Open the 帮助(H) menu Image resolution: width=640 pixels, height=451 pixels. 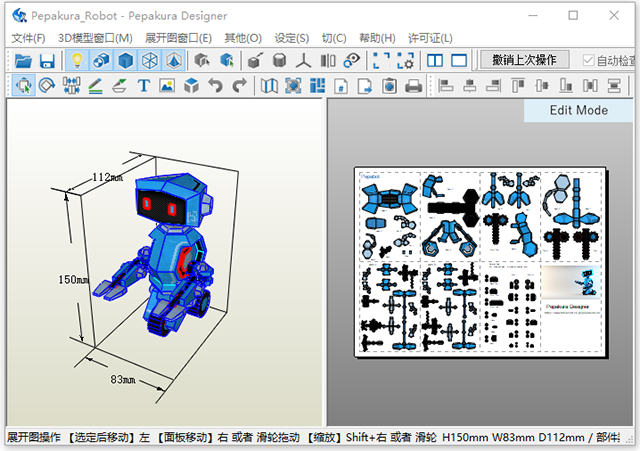(x=376, y=38)
